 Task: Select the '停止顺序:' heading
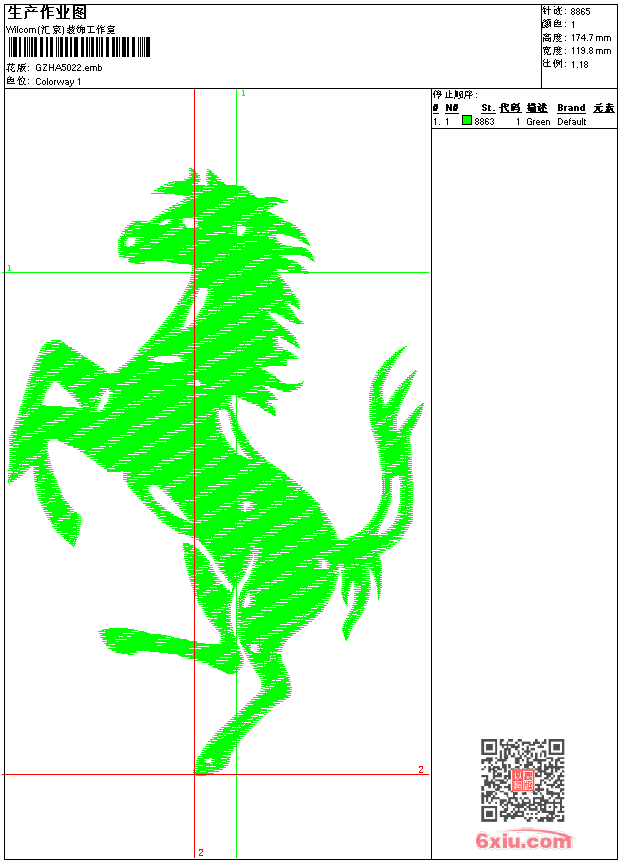click(x=455, y=95)
